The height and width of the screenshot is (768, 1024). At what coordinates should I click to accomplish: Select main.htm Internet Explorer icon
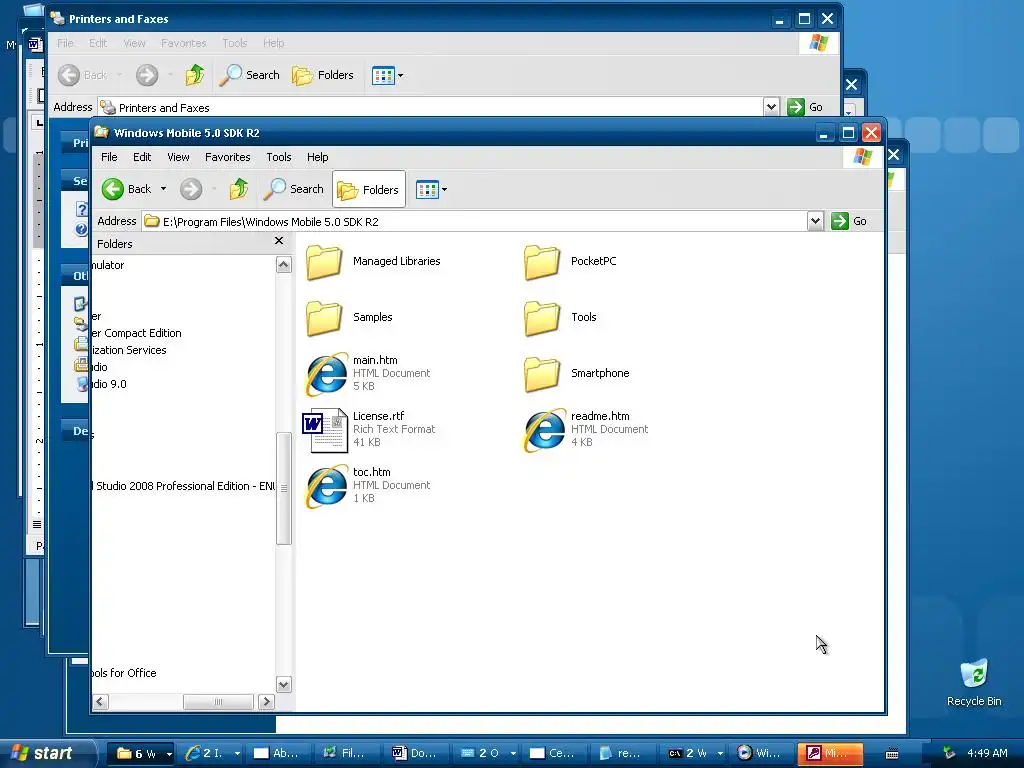point(327,374)
